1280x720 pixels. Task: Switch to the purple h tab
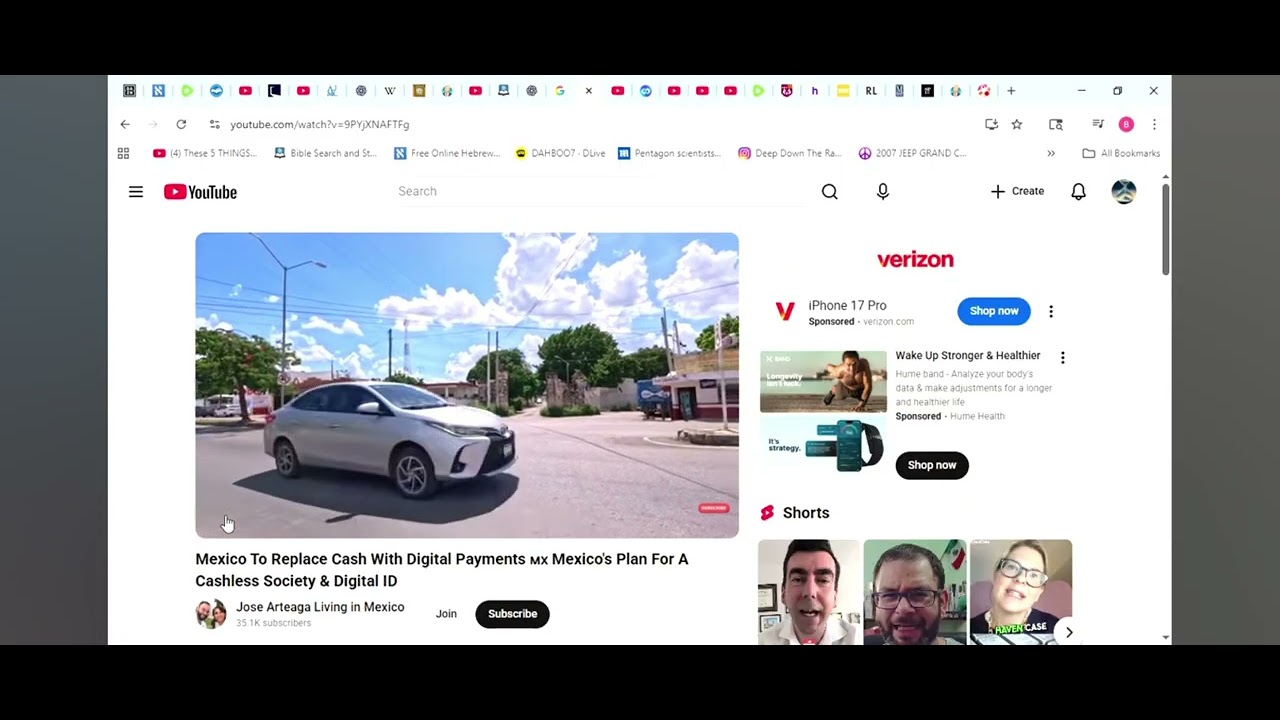tap(815, 91)
